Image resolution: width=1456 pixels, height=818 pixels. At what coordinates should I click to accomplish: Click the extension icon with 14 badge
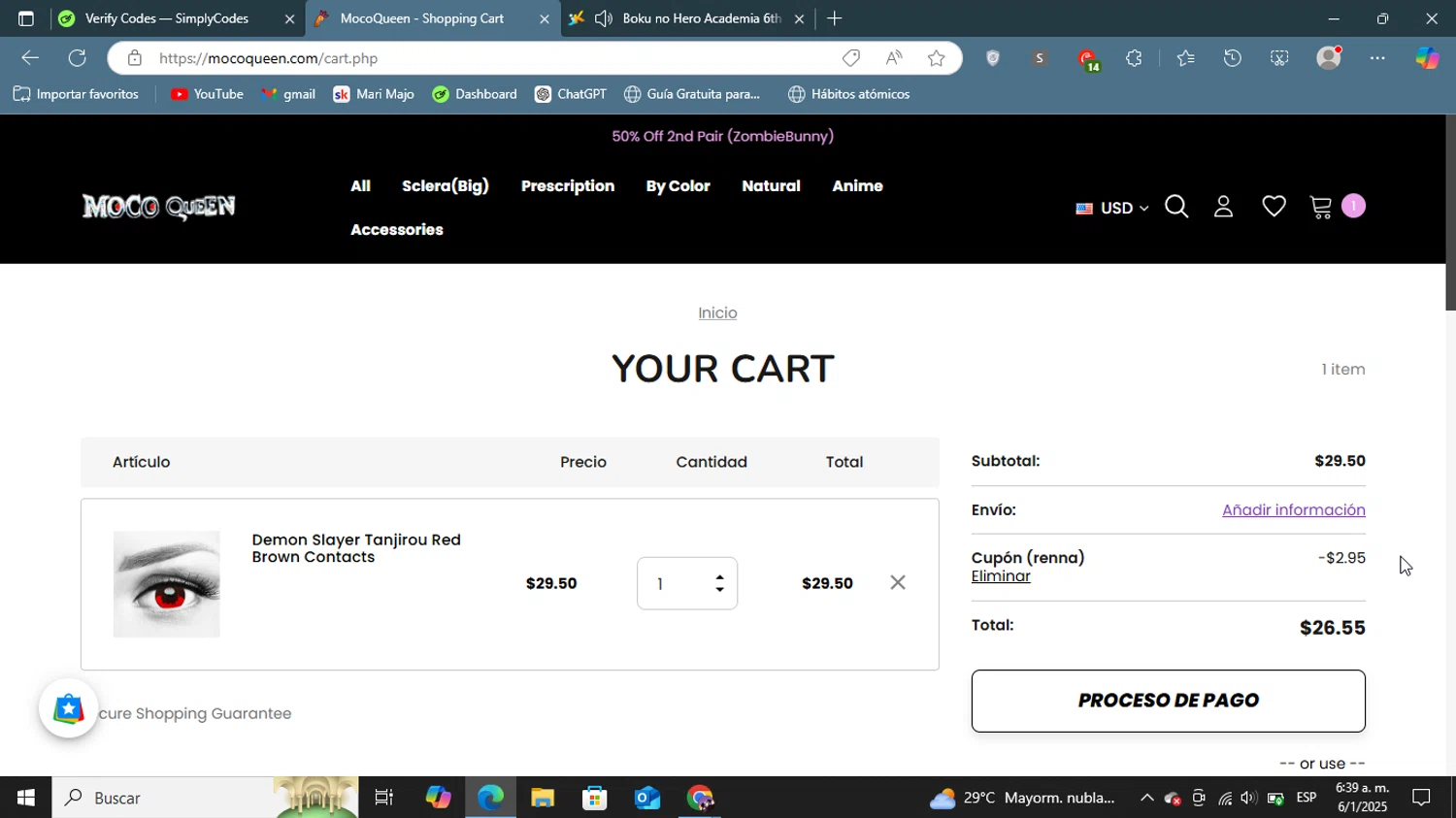pyautogui.click(x=1087, y=60)
